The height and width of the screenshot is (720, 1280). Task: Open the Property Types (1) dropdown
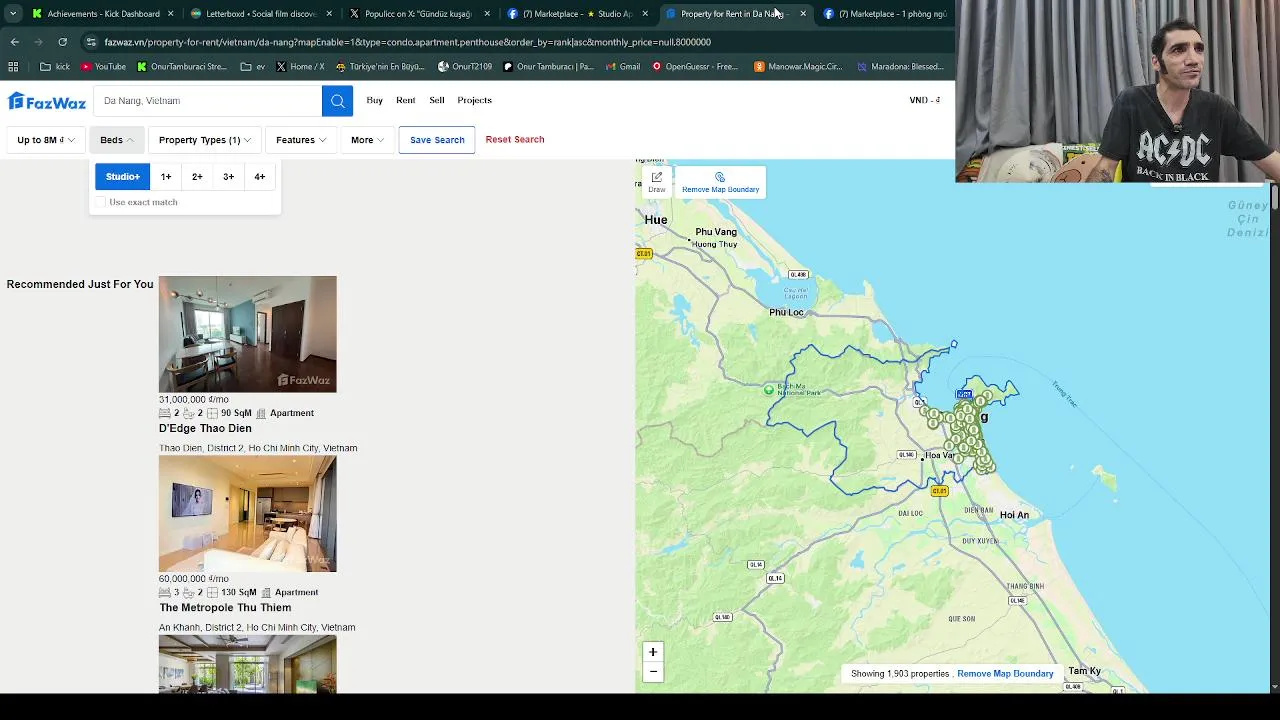(204, 140)
